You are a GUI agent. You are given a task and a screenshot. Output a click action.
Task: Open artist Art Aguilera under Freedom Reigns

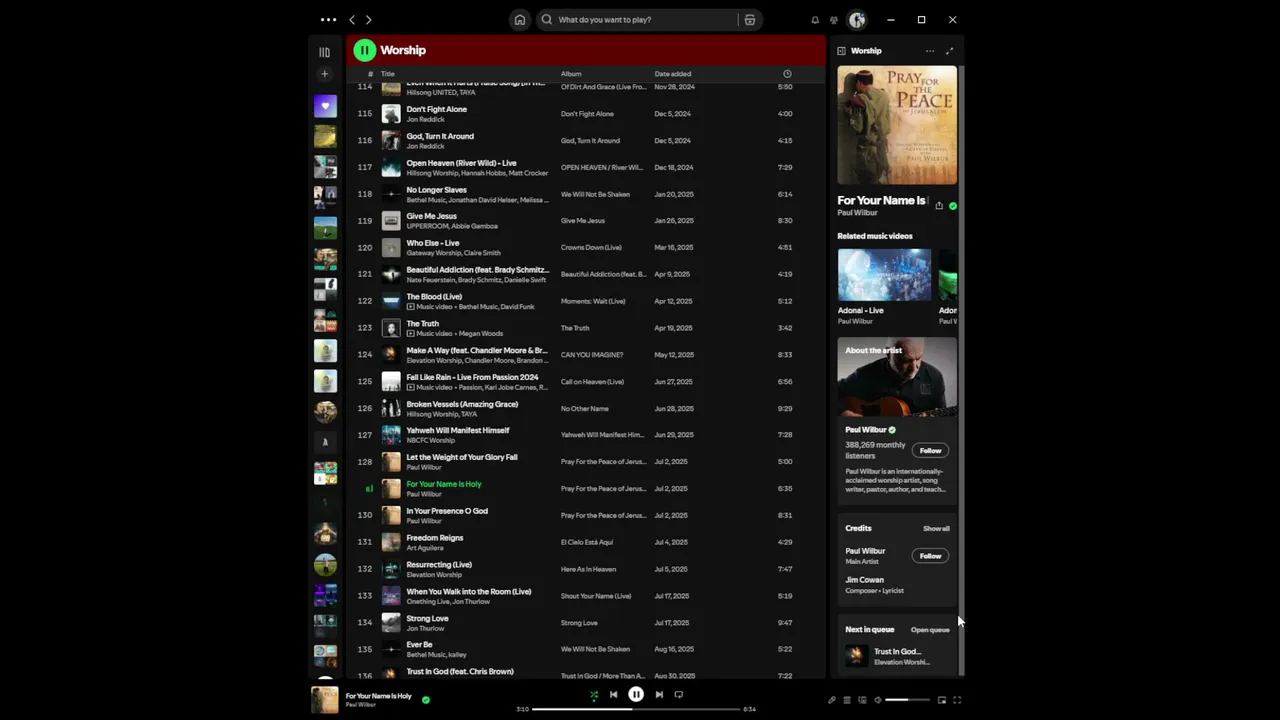click(424, 548)
